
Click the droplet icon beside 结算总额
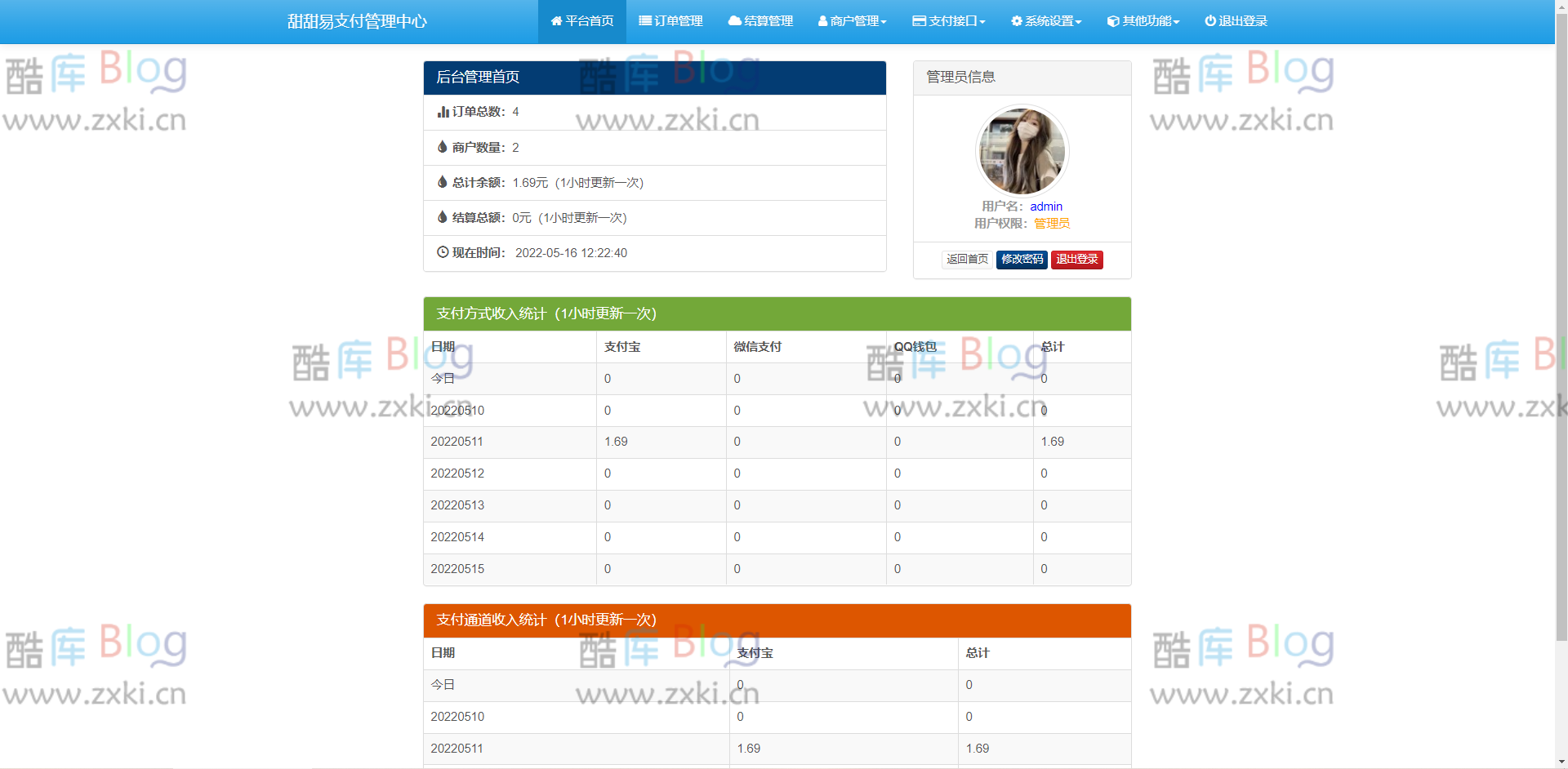pyautogui.click(x=442, y=217)
